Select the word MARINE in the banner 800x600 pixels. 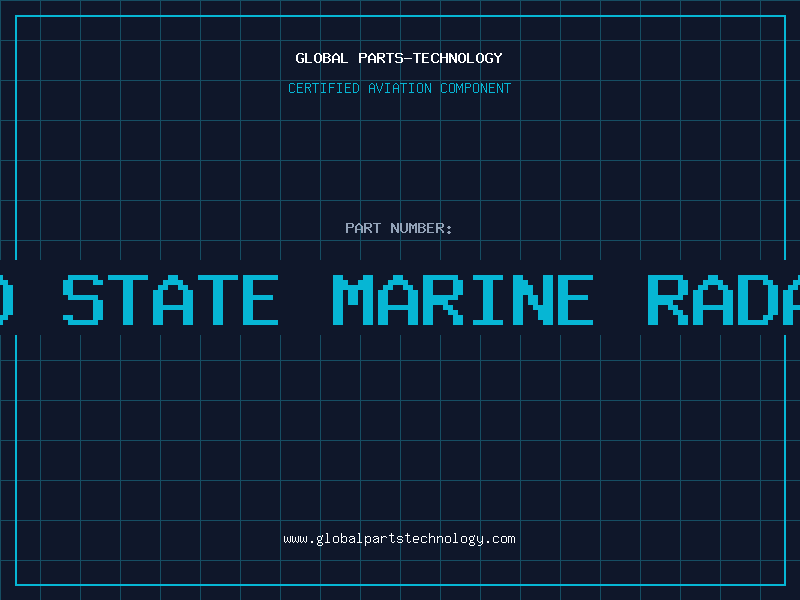(463, 300)
